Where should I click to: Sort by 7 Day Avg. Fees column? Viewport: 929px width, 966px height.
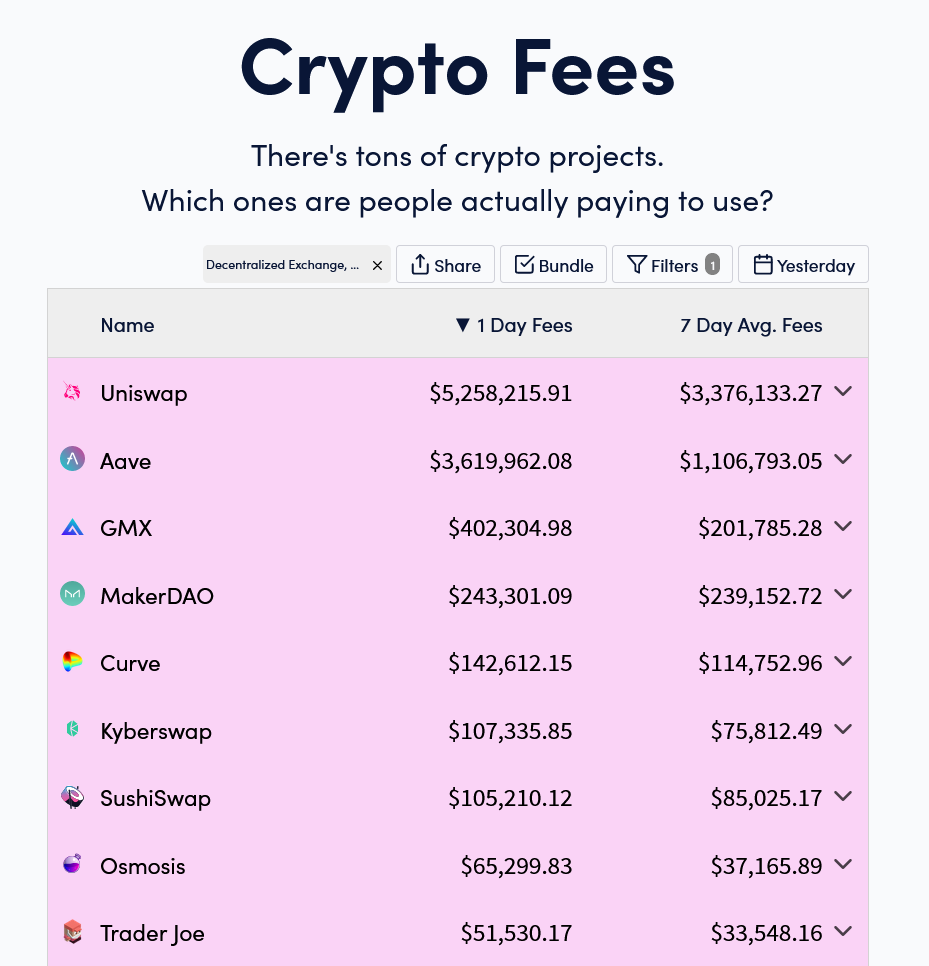tap(751, 325)
